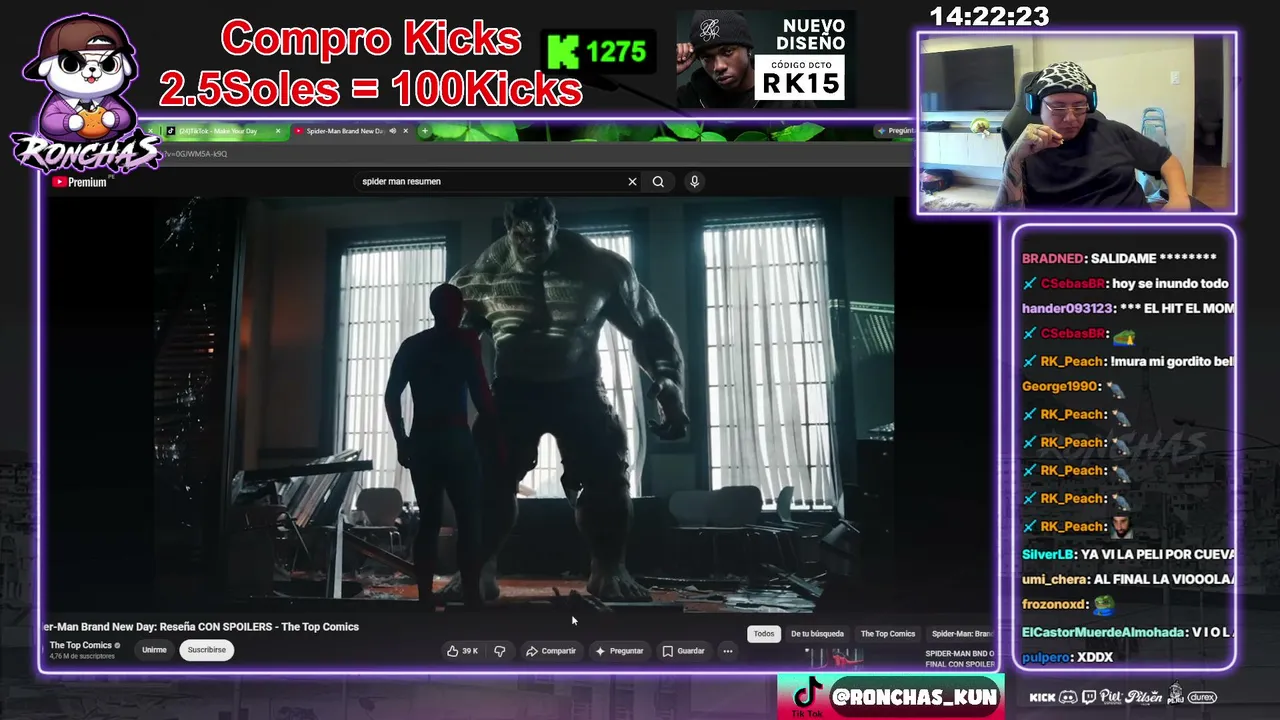Start voice search with the microphone icon
Viewport: 1280px width, 720px height.
[694, 182]
